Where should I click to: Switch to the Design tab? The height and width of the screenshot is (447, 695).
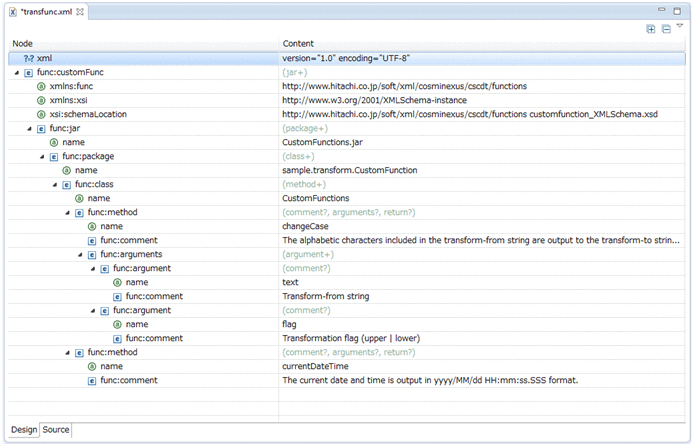(24, 430)
